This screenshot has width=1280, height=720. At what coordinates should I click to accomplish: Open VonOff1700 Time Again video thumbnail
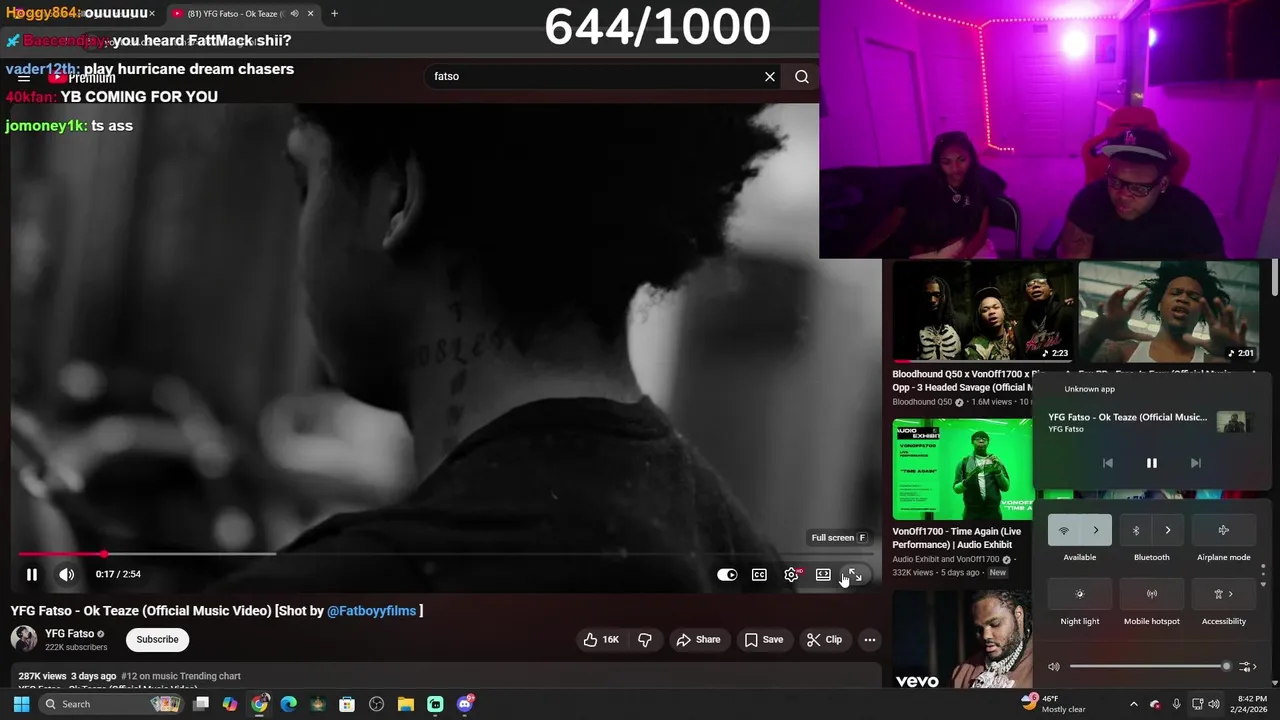pyautogui.click(x=962, y=469)
